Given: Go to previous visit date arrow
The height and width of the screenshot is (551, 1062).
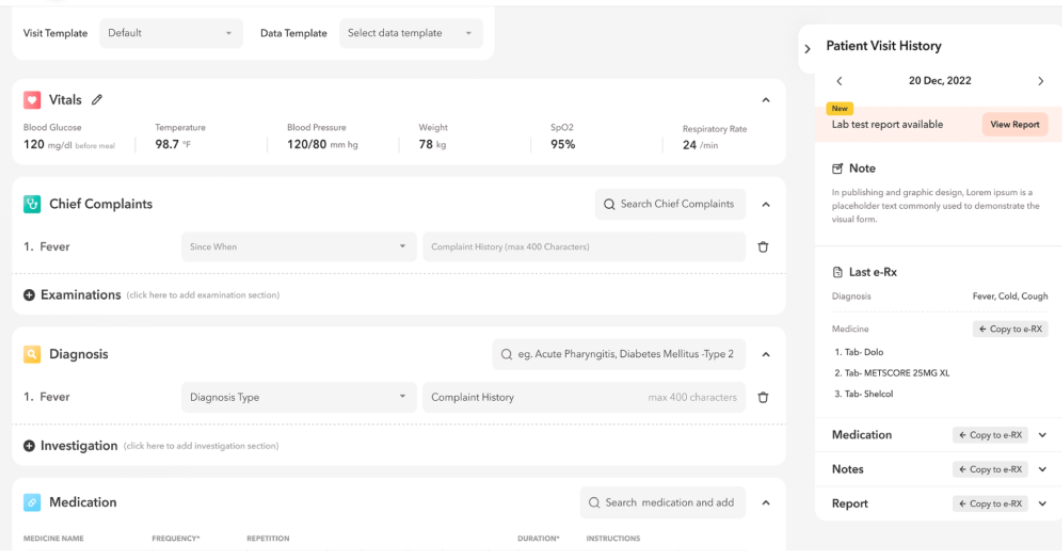Looking at the screenshot, I should (x=839, y=81).
